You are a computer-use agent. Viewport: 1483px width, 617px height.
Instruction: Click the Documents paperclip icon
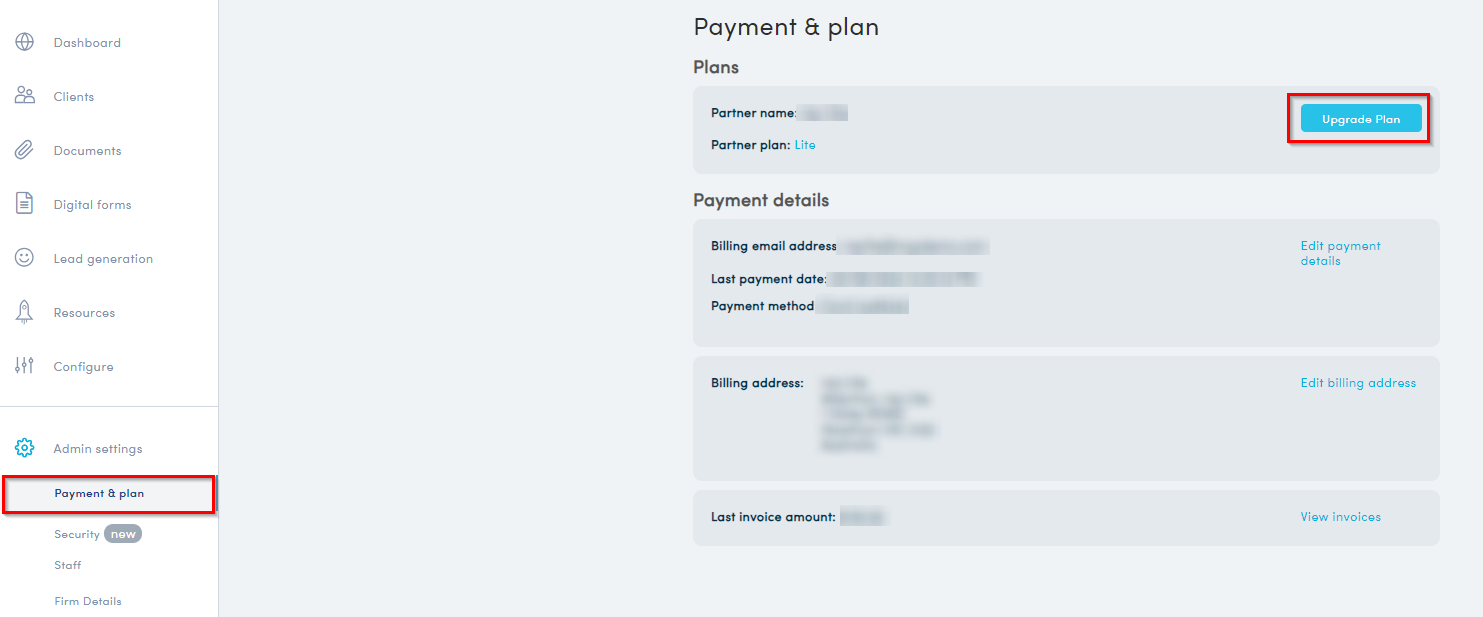24,150
